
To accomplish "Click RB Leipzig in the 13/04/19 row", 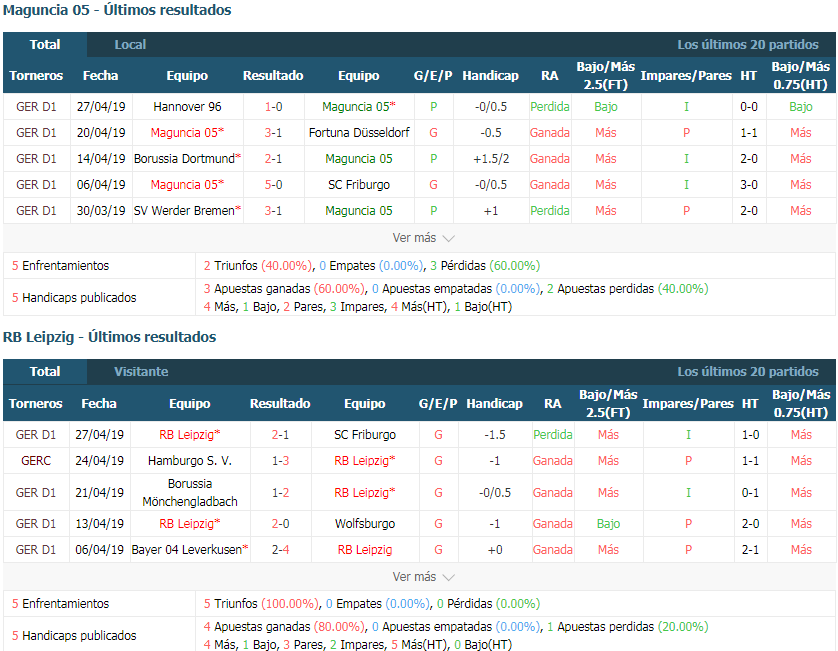I will [187, 524].
